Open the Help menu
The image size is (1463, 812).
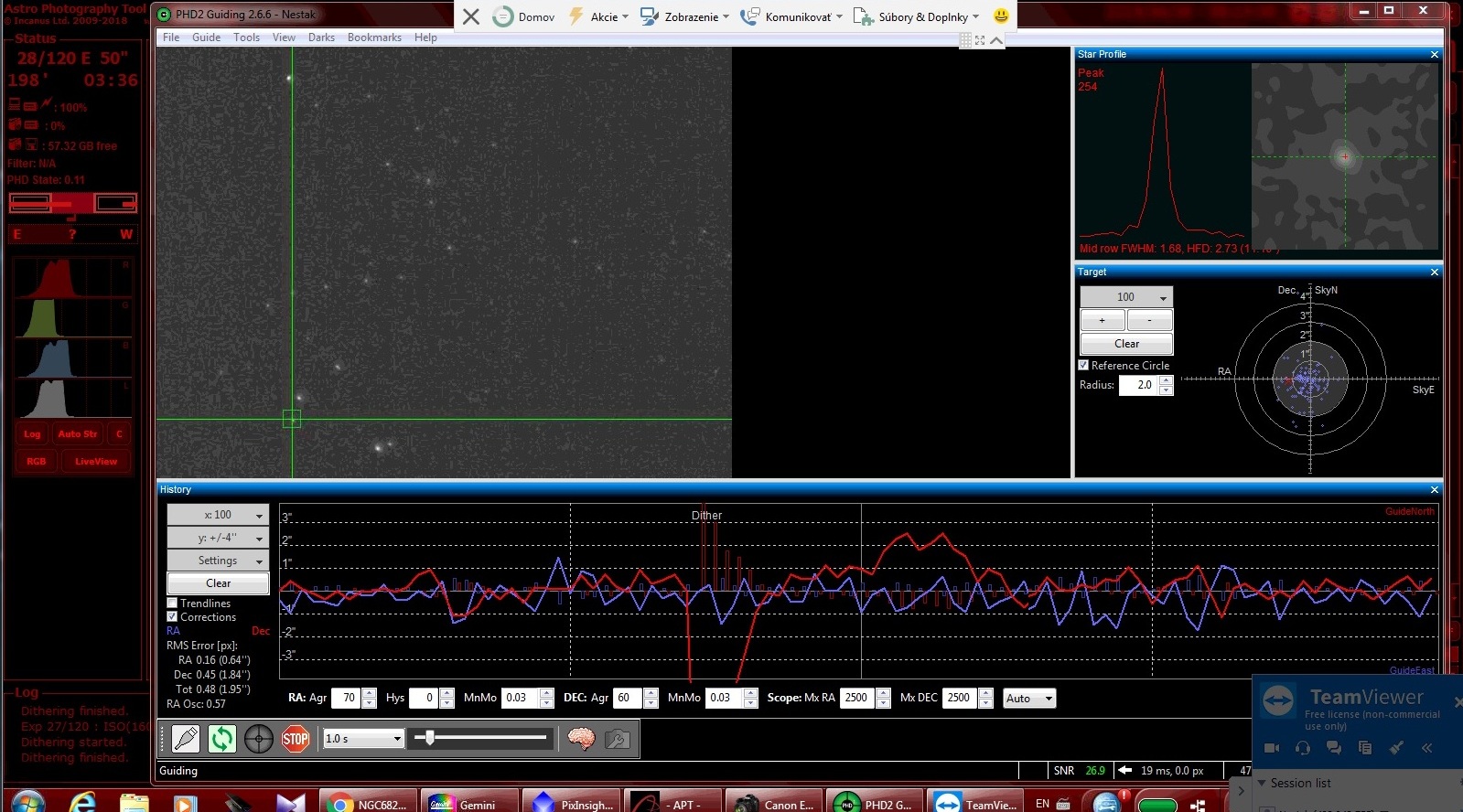click(425, 37)
